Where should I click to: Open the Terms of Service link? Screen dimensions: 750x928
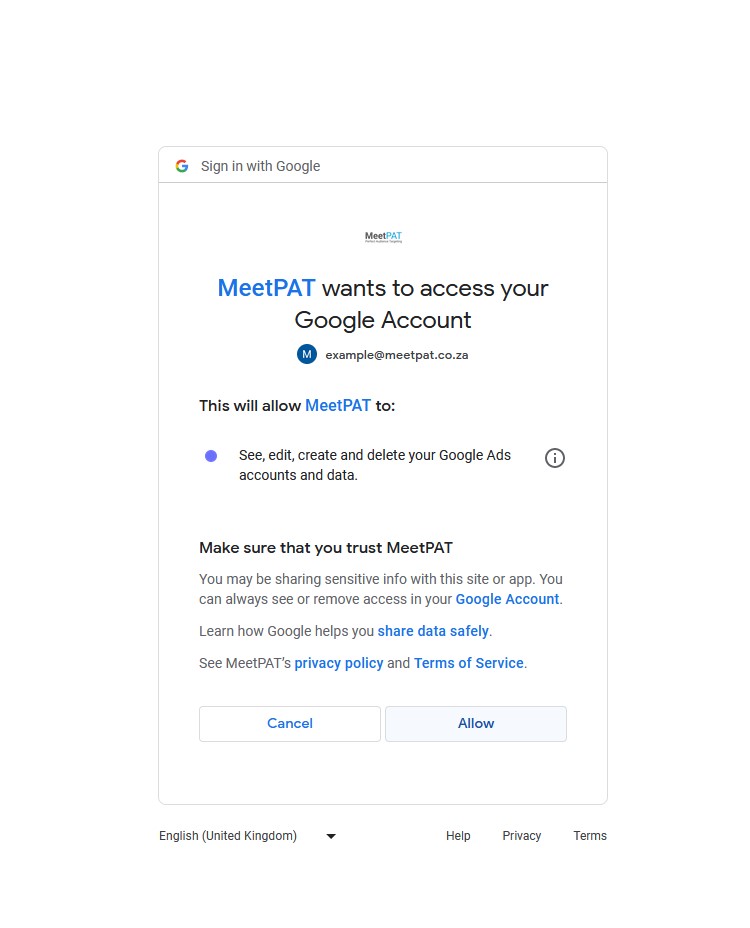pyautogui.click(x=469, y=663)
